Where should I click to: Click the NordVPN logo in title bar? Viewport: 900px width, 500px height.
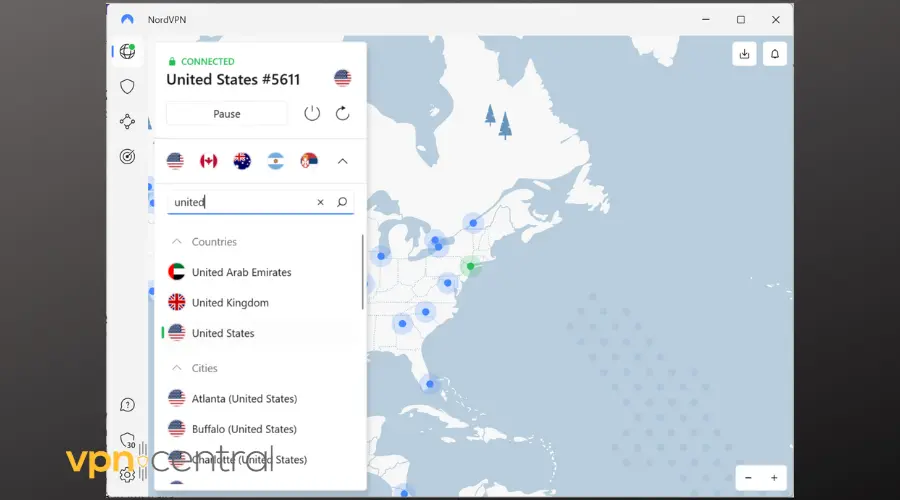click(127, 20)
